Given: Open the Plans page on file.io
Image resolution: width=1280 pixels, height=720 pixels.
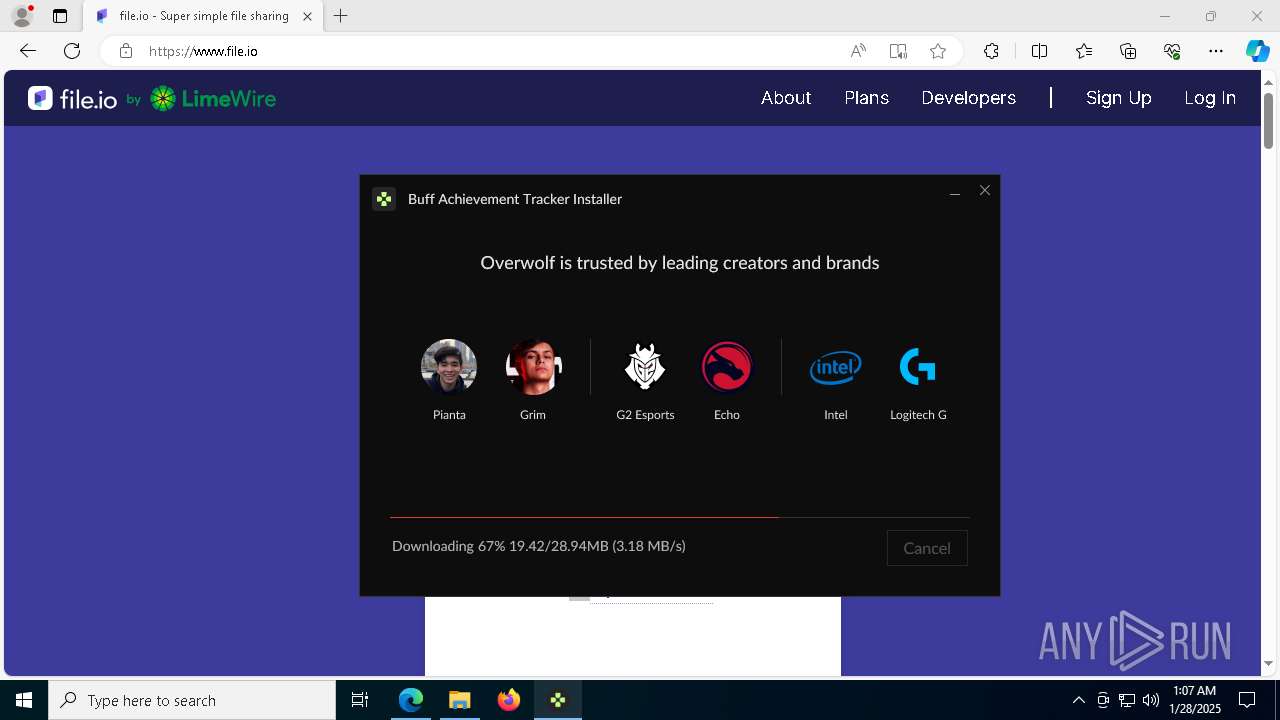Looking at the screenshot, I should click(867, 98).
